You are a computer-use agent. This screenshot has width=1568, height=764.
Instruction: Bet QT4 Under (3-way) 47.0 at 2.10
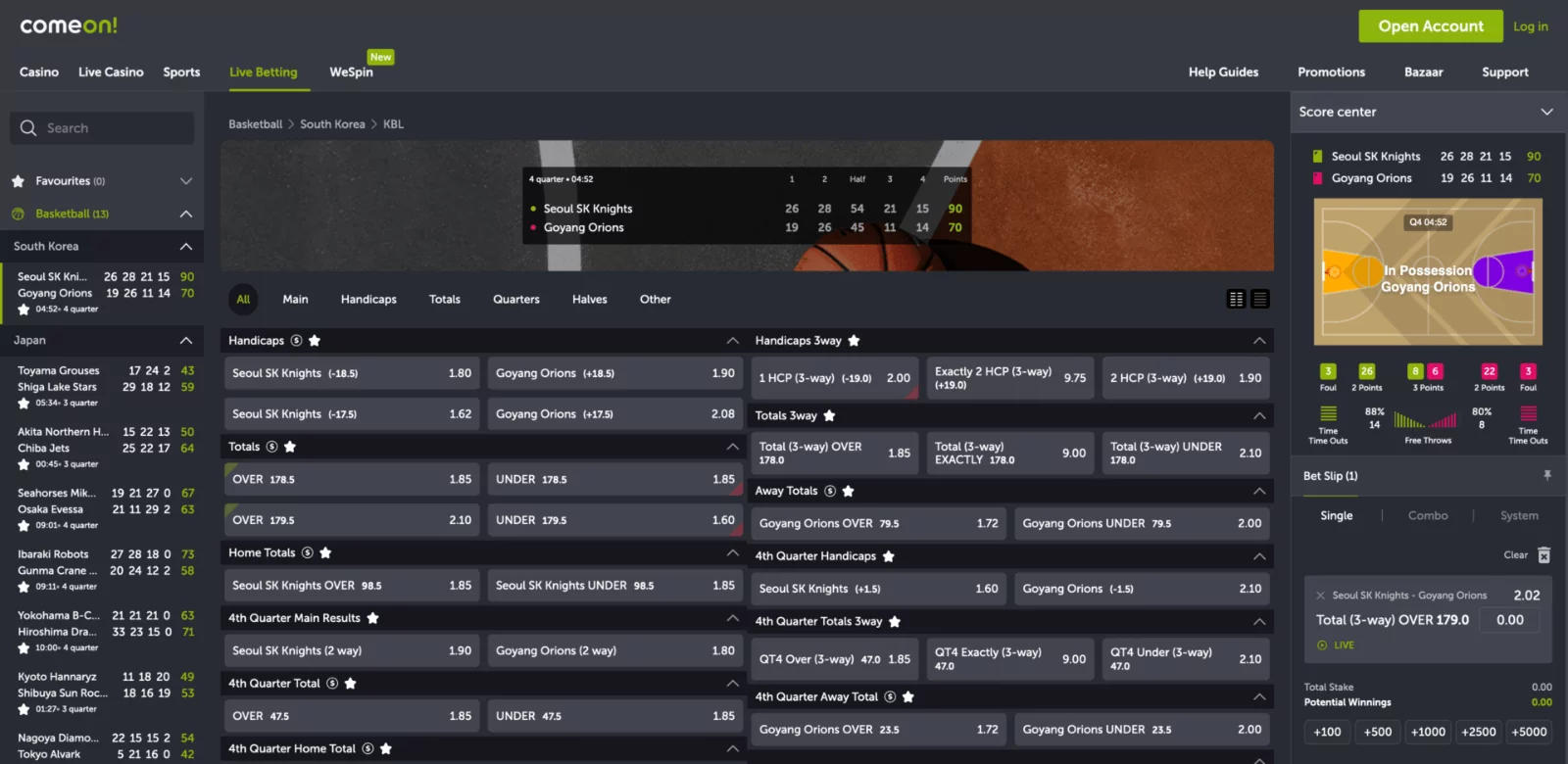pos(1186,659)
